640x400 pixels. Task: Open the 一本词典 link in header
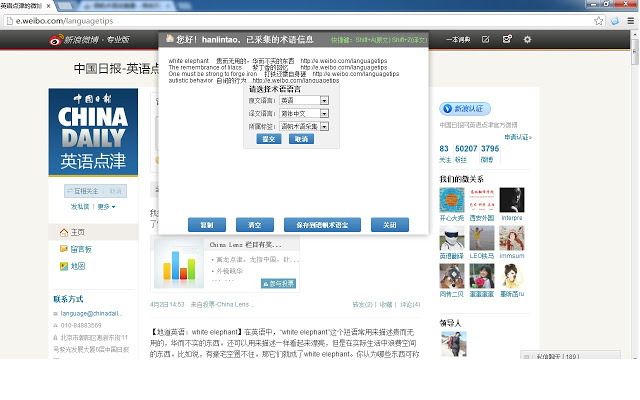[458, 40]
